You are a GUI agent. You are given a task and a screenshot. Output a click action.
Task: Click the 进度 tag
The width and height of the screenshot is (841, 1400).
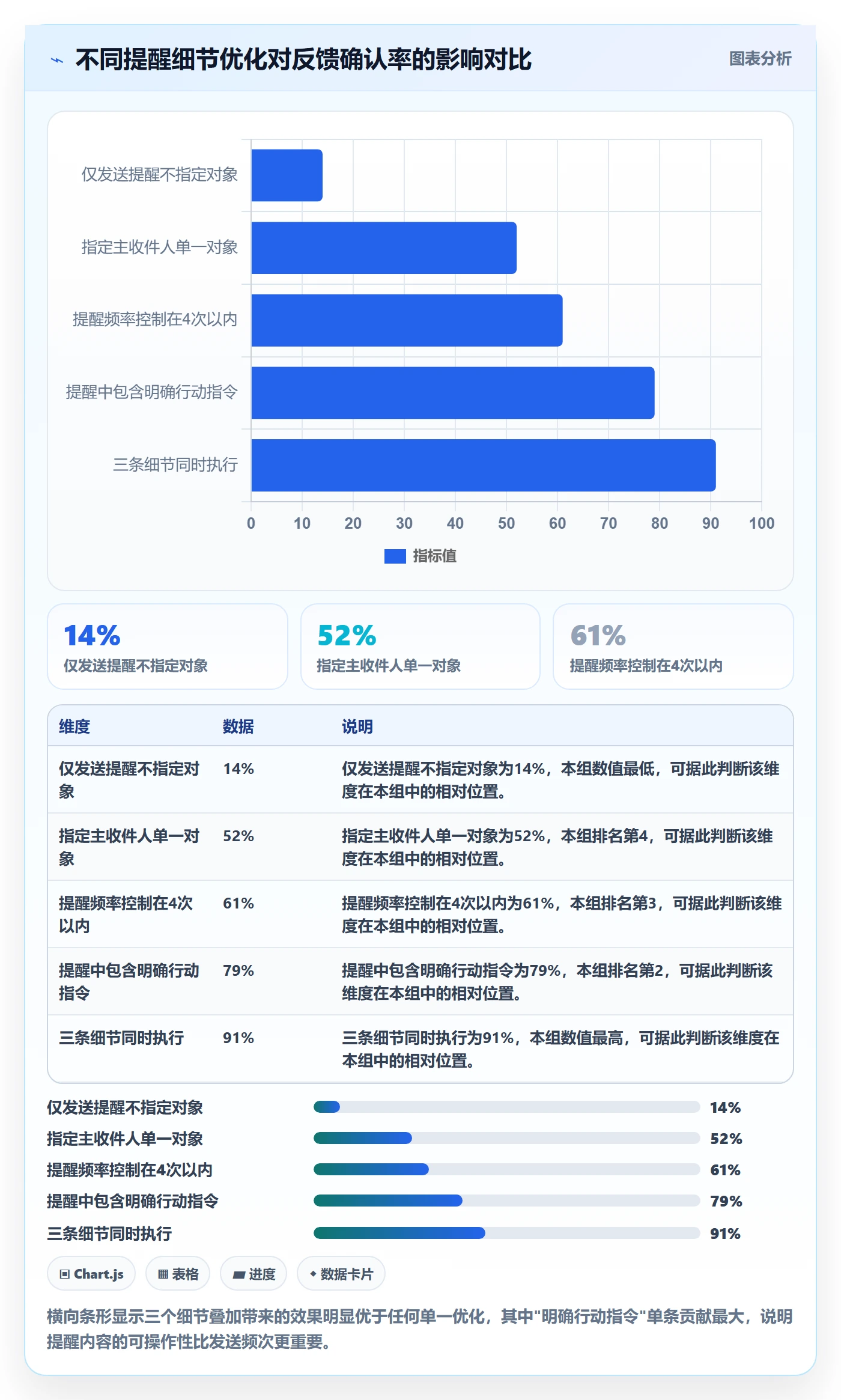(x=254, y=1274)
